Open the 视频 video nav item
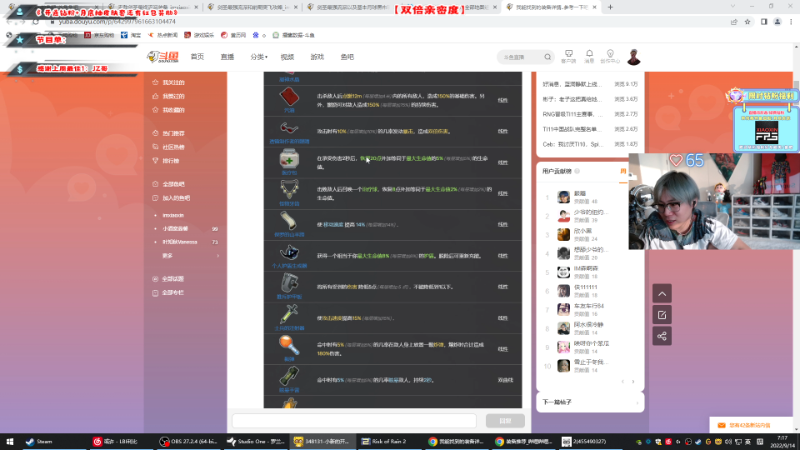This screenshot has width=800, height=450. [287, 57]
